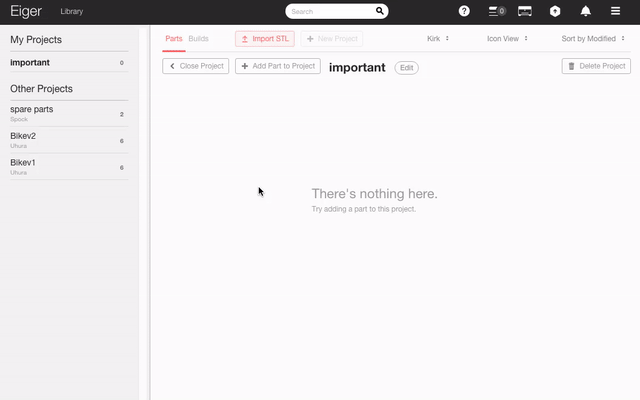
Task: Click Close Project button
Action: (196, 66)
